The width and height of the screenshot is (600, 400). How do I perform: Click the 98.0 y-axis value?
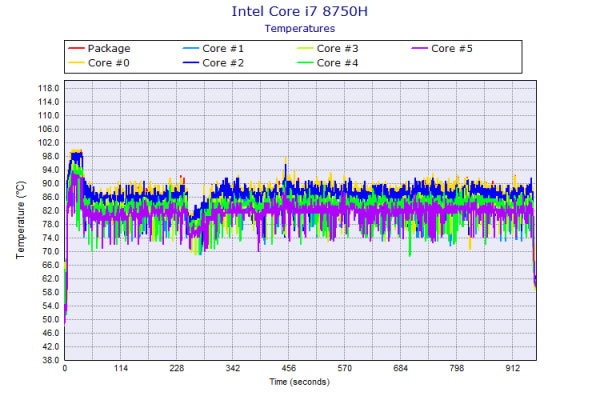(51, 156)
